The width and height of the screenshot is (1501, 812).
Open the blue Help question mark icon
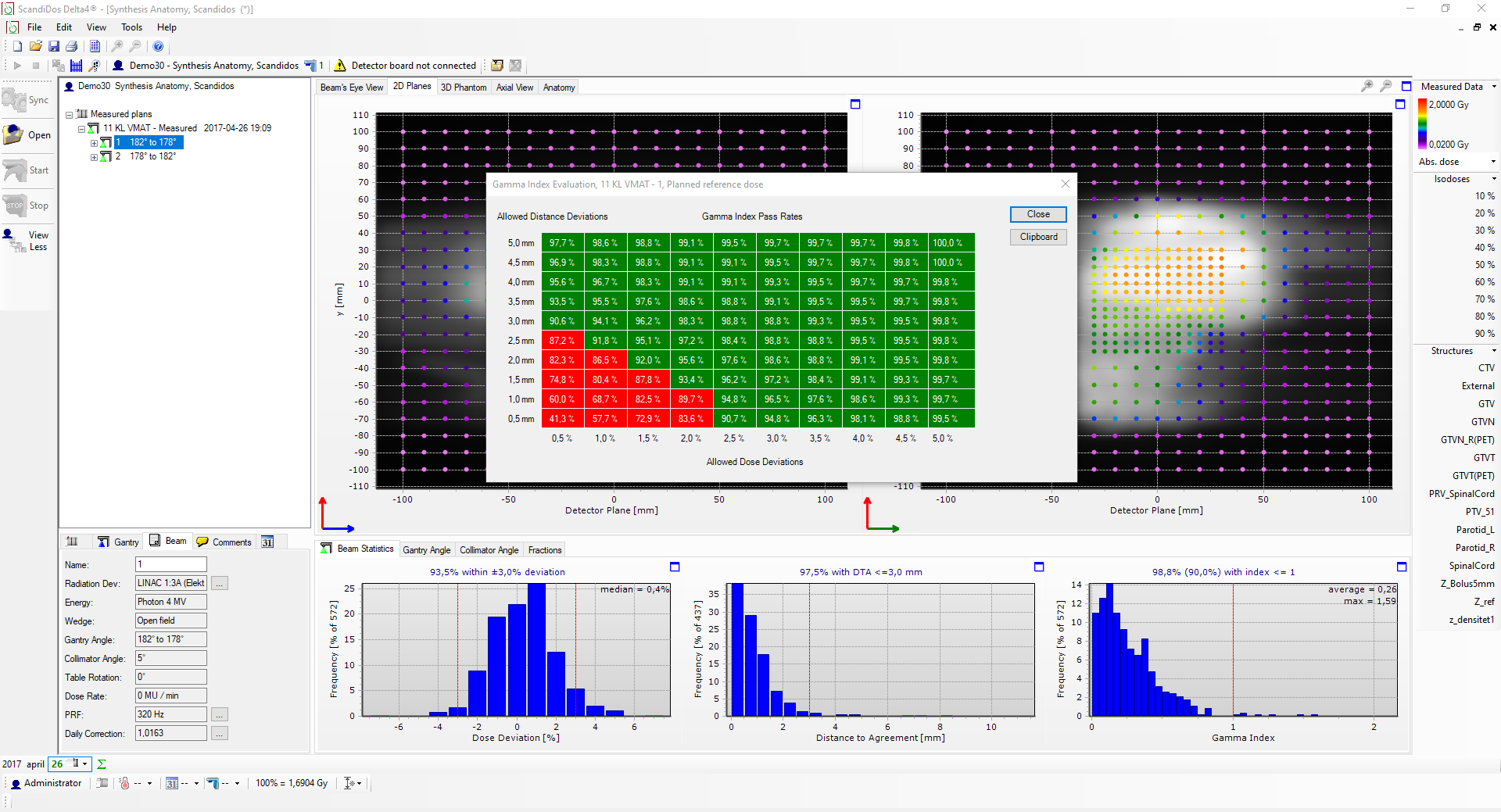(158, 46)
